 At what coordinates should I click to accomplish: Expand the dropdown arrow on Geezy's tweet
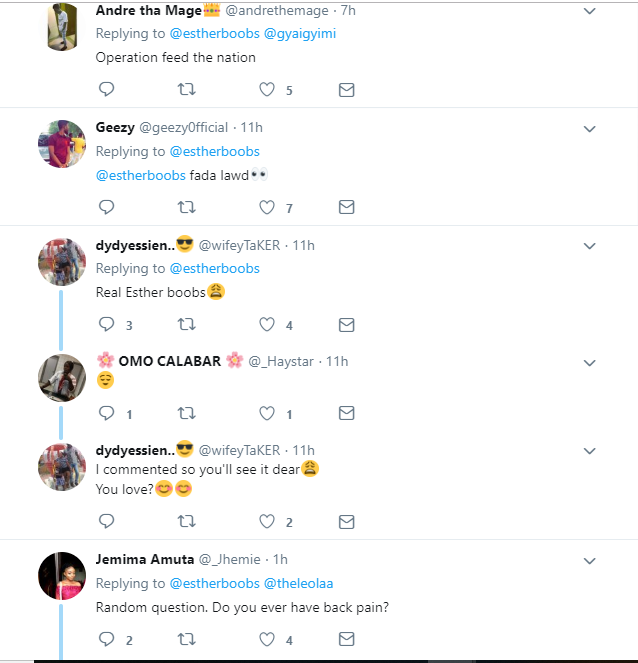[x=589, y=128]
